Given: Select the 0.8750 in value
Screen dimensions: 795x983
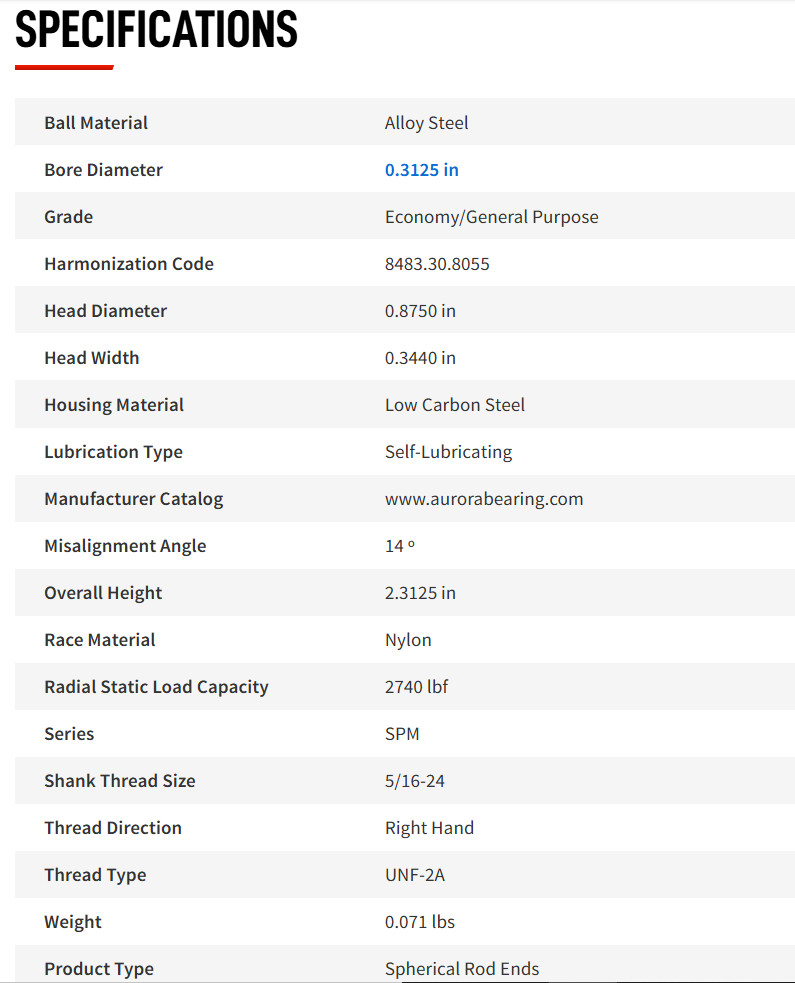Looking at the screenshot, I should [x=420, y=311].
